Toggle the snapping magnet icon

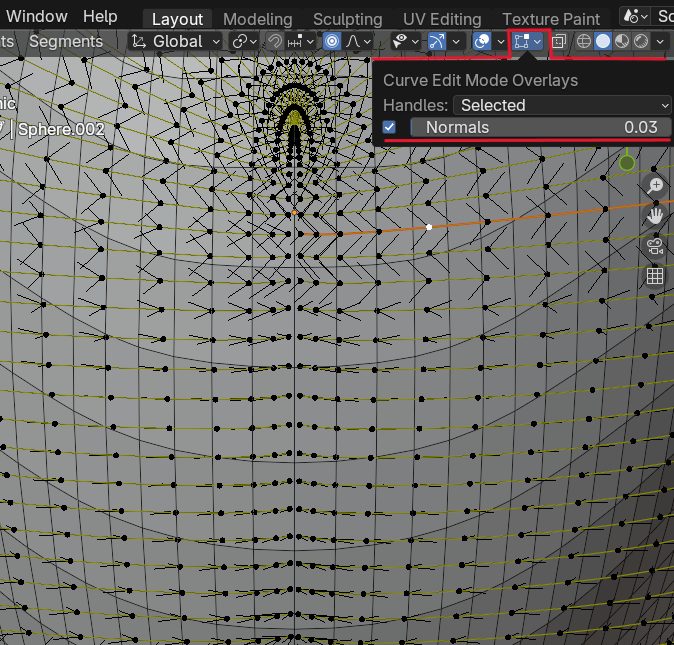(x=274, y=41)
